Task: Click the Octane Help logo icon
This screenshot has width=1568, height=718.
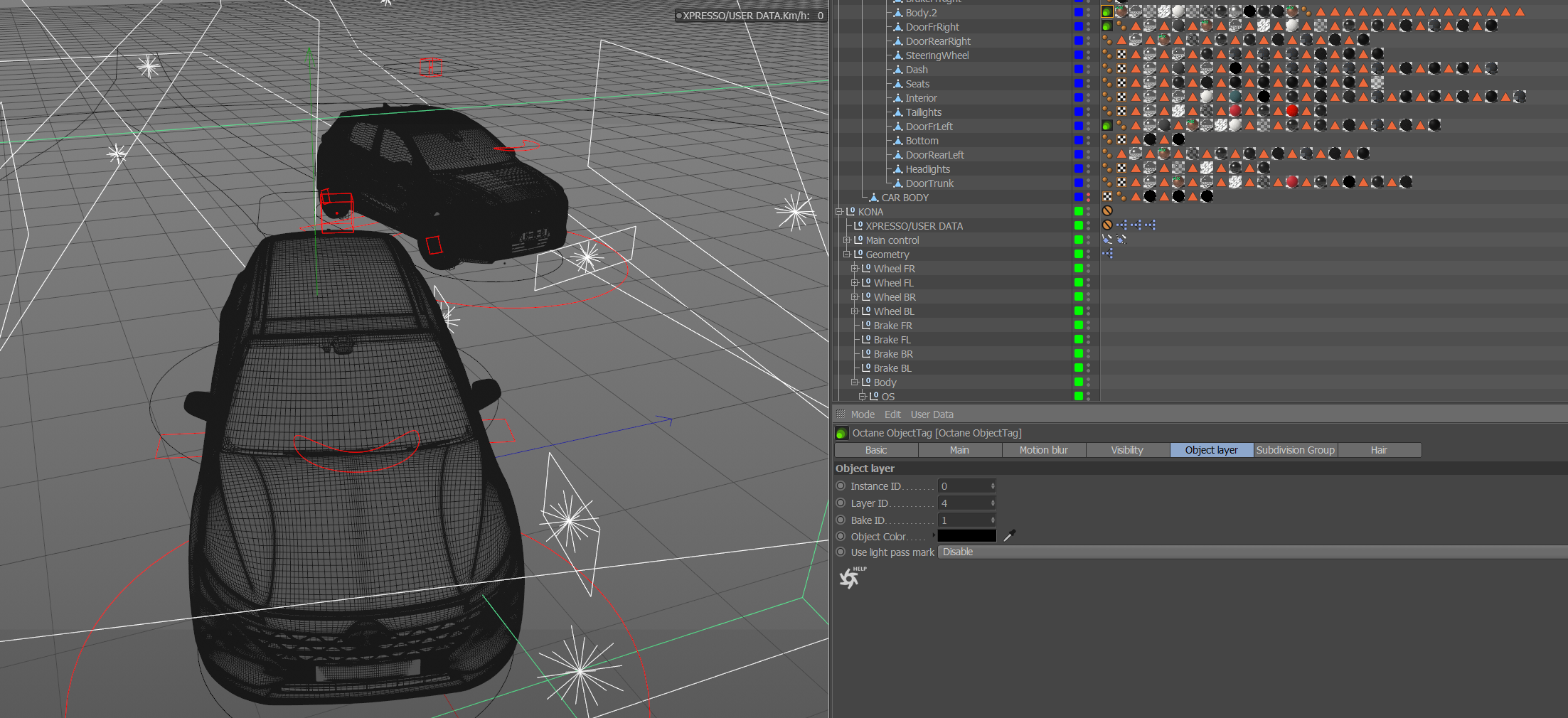Action: click(850, 578)
